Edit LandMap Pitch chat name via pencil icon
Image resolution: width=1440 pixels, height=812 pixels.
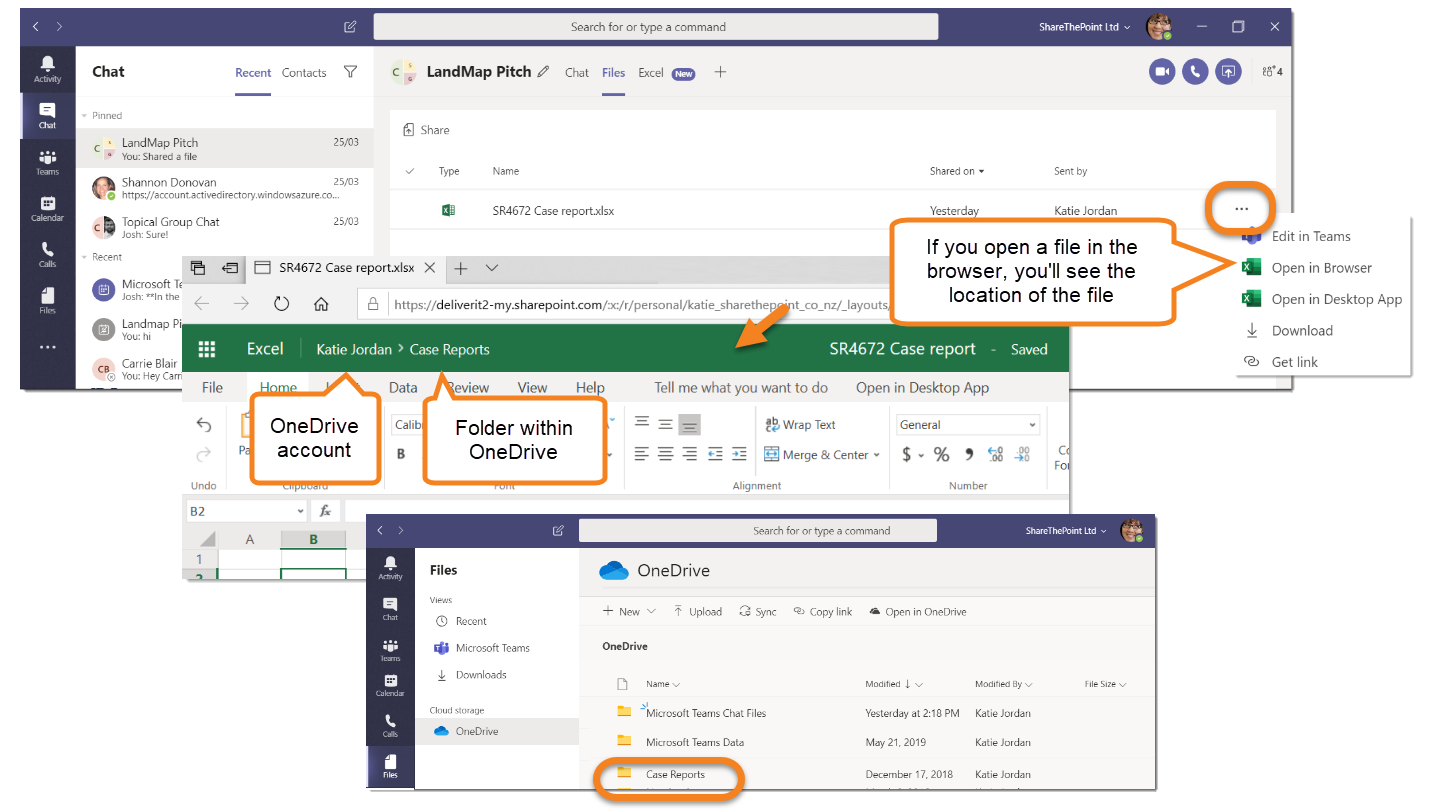pos(543,71)
